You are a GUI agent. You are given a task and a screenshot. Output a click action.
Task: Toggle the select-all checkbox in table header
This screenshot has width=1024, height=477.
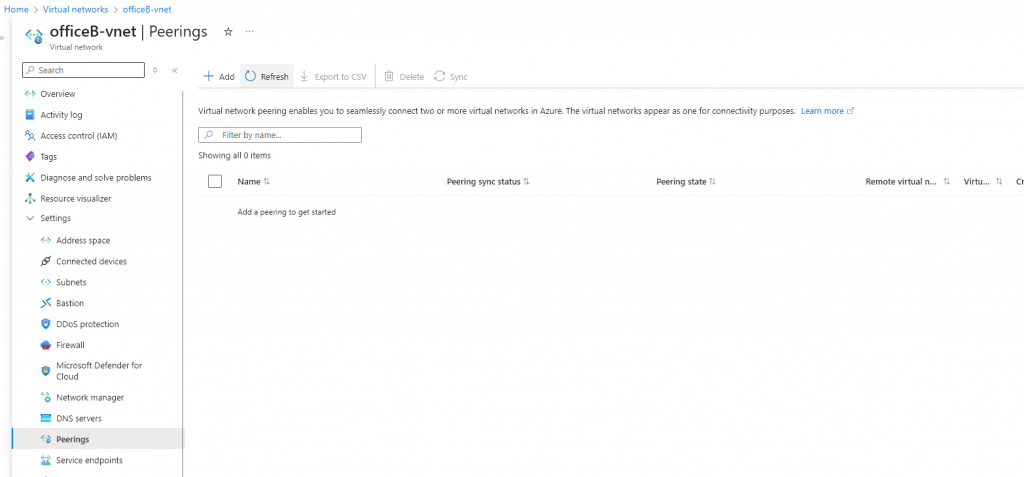[215, 182]
